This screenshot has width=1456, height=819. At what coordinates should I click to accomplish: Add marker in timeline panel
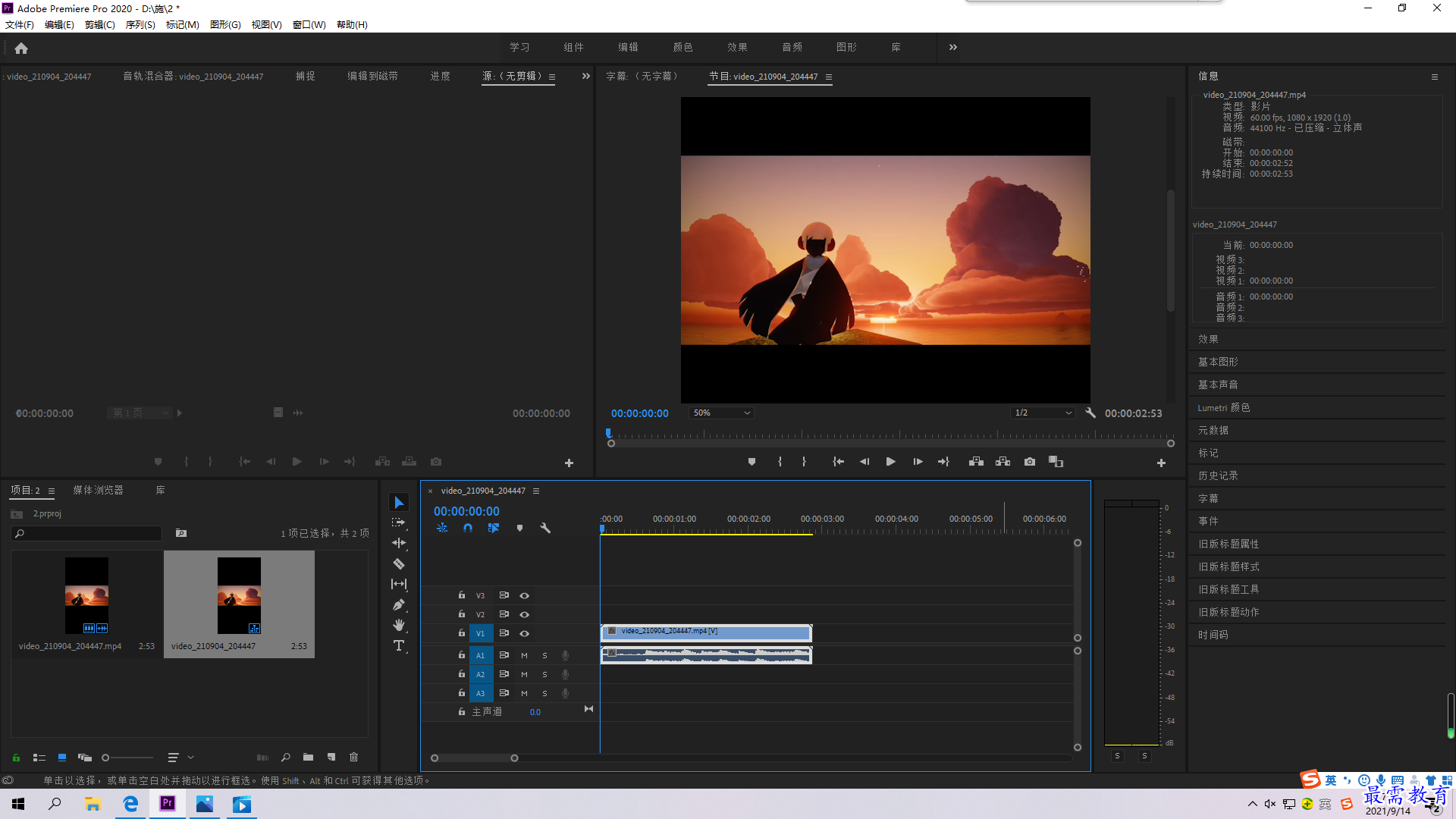(x=519, y=528)
